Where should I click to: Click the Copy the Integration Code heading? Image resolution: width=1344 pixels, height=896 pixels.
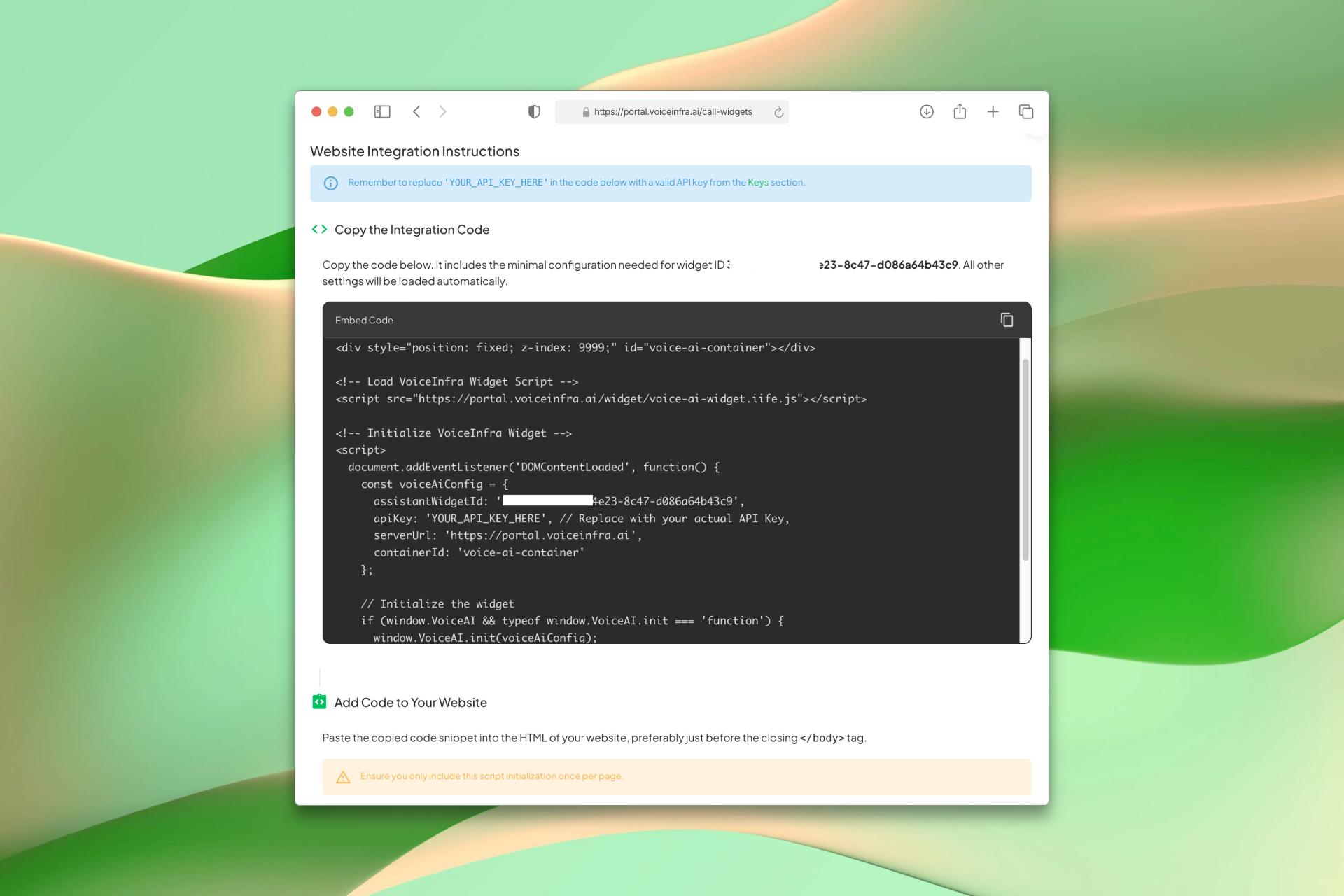click(412, 230)
